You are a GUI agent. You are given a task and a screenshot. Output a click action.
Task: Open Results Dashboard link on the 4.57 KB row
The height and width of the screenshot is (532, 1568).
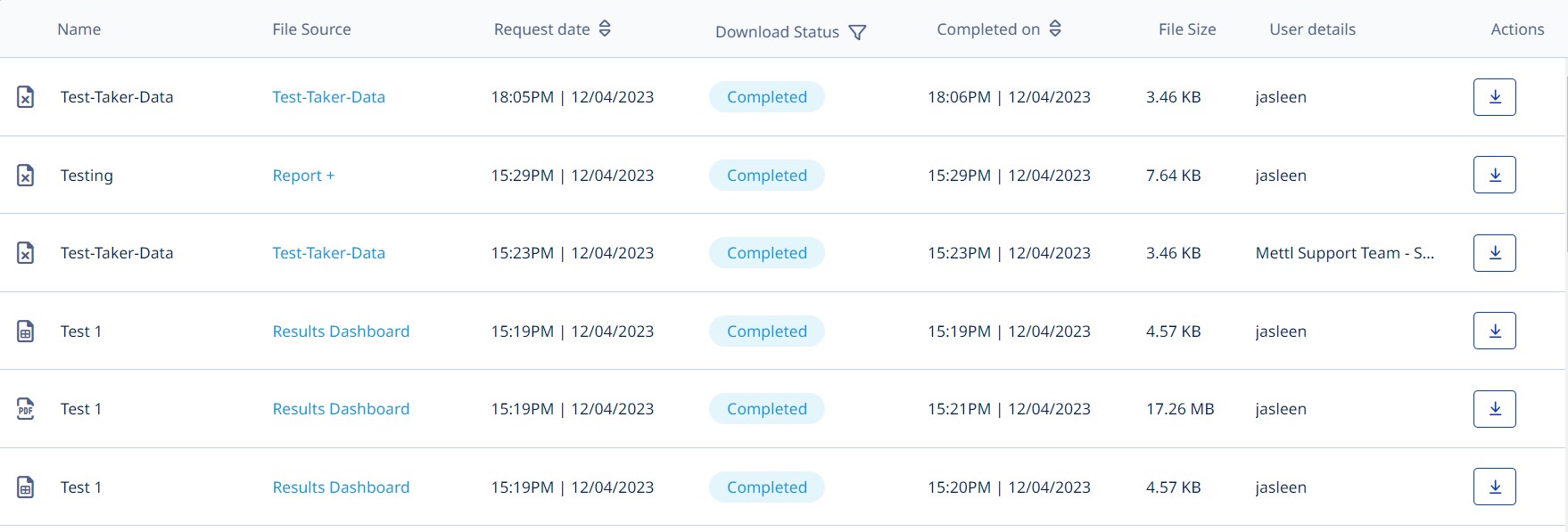(341, 331)
